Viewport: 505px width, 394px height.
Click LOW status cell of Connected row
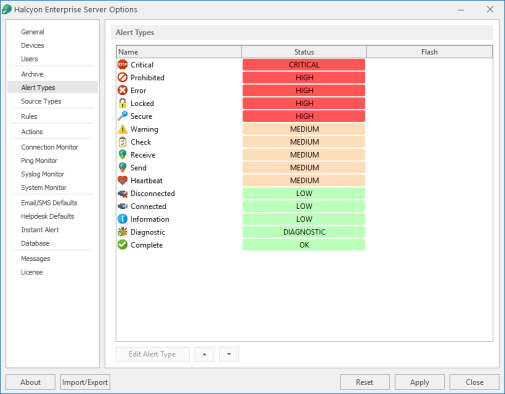[304, 206]
